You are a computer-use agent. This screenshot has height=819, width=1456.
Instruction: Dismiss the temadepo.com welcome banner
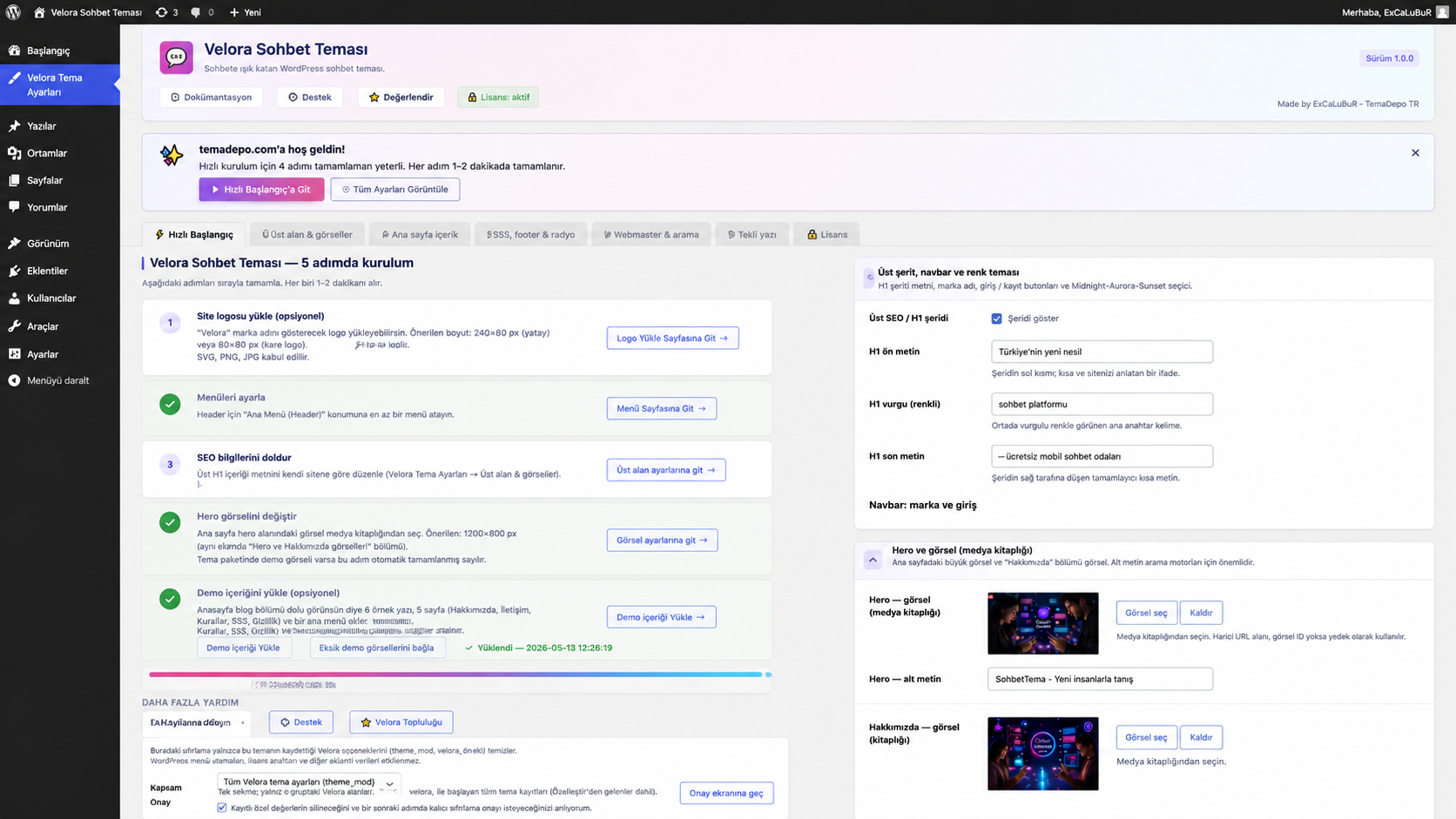[x=1415, y=153]
